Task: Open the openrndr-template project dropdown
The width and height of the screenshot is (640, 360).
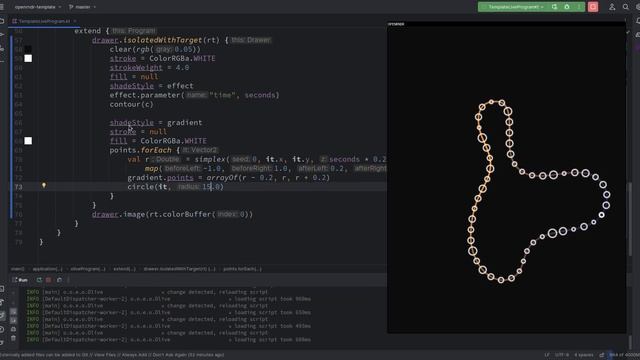Action: [x=38, y=7]
